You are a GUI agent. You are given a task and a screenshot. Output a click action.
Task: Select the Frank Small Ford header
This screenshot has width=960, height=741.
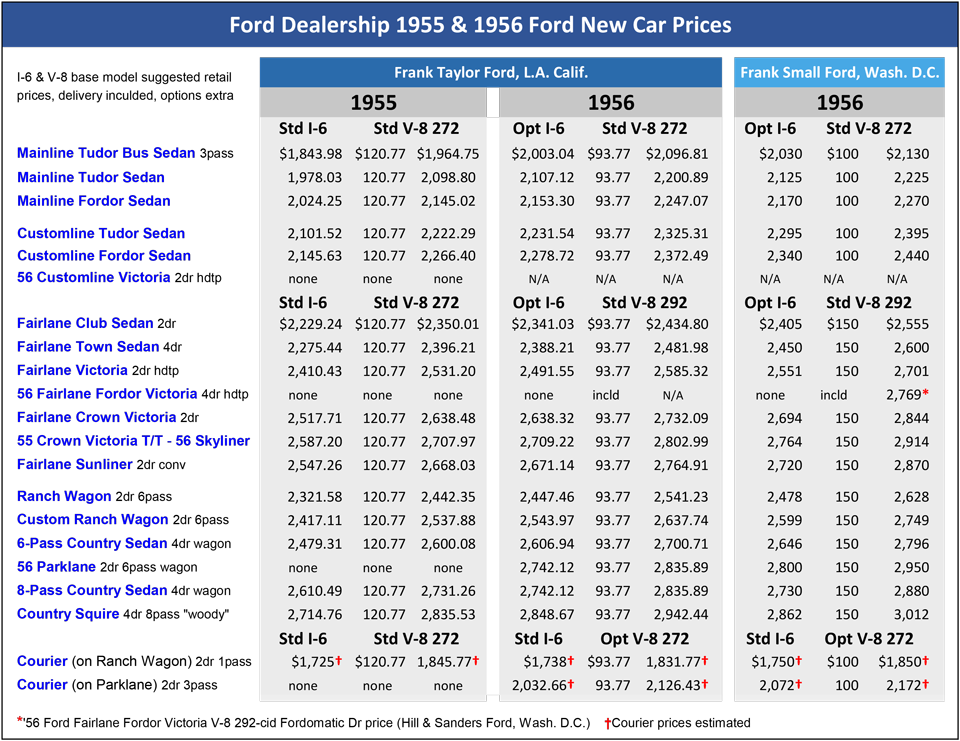839,72
